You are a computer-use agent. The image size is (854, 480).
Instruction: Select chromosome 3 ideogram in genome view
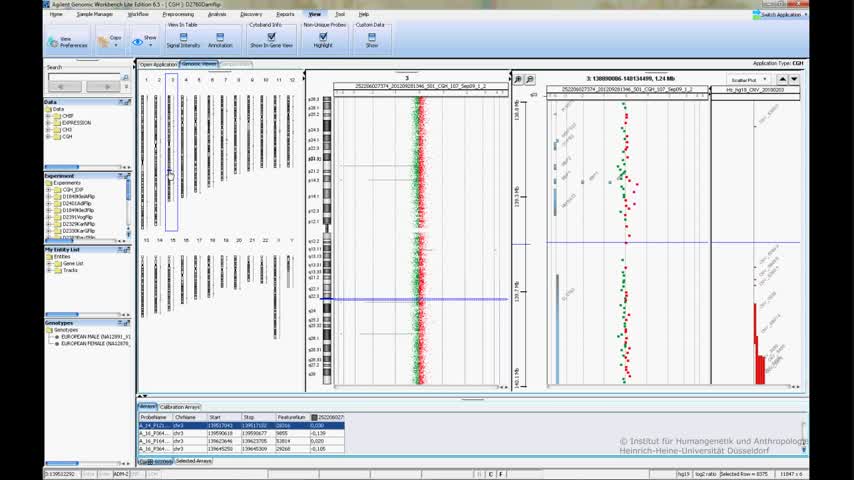(x=172, y=160)
